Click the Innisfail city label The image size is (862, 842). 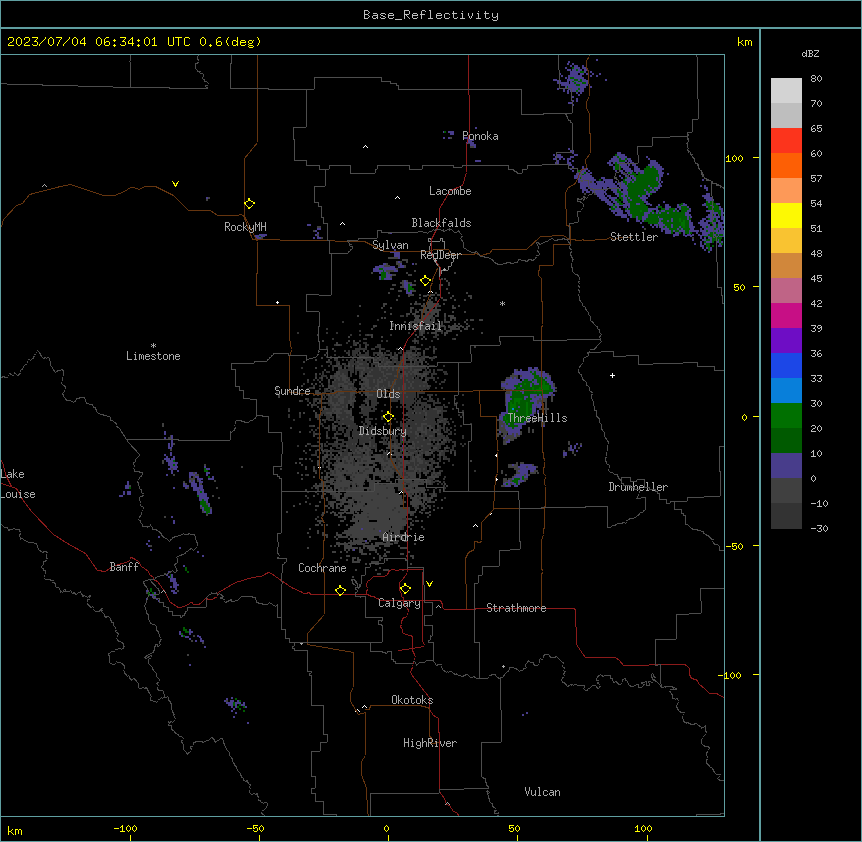[x=416, y=326]
